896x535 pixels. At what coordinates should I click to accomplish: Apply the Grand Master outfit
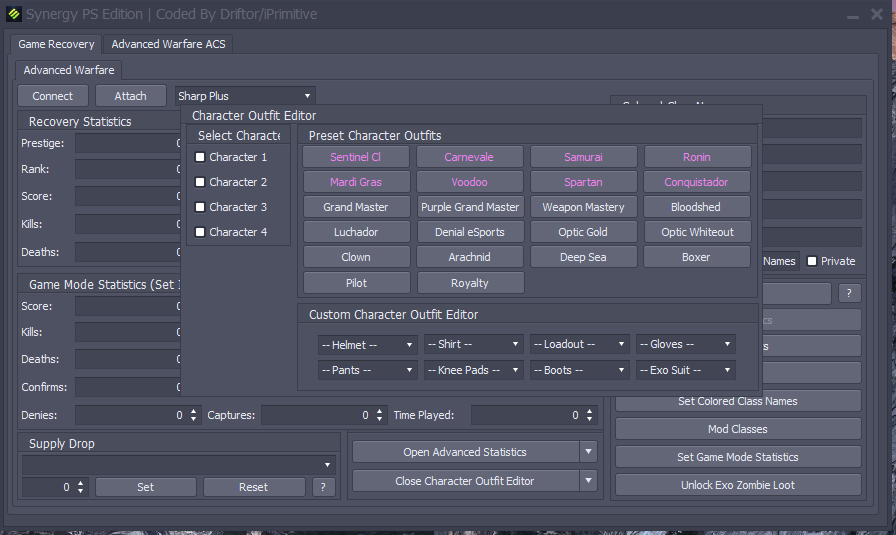(355, 207)
